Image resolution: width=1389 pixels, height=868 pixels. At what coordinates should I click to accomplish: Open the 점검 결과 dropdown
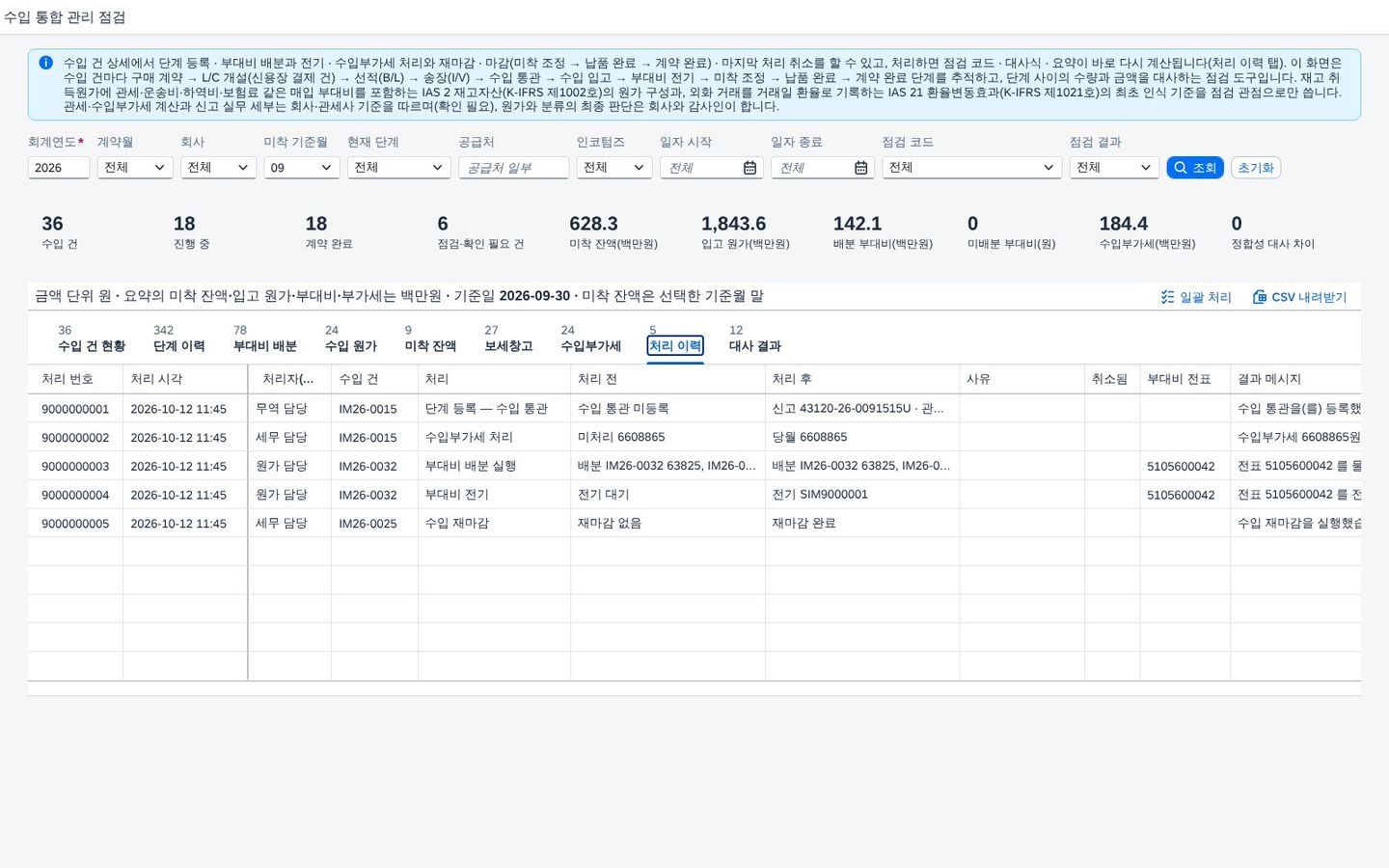click(1114, 168)
